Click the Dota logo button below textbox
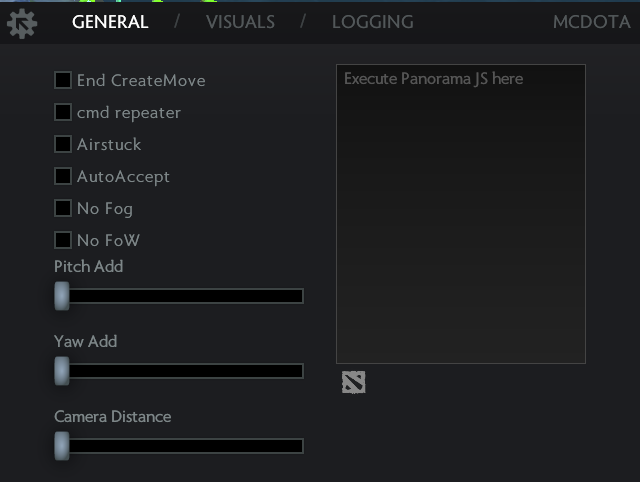This screenshot has width=640, height=482. [353, 382]
